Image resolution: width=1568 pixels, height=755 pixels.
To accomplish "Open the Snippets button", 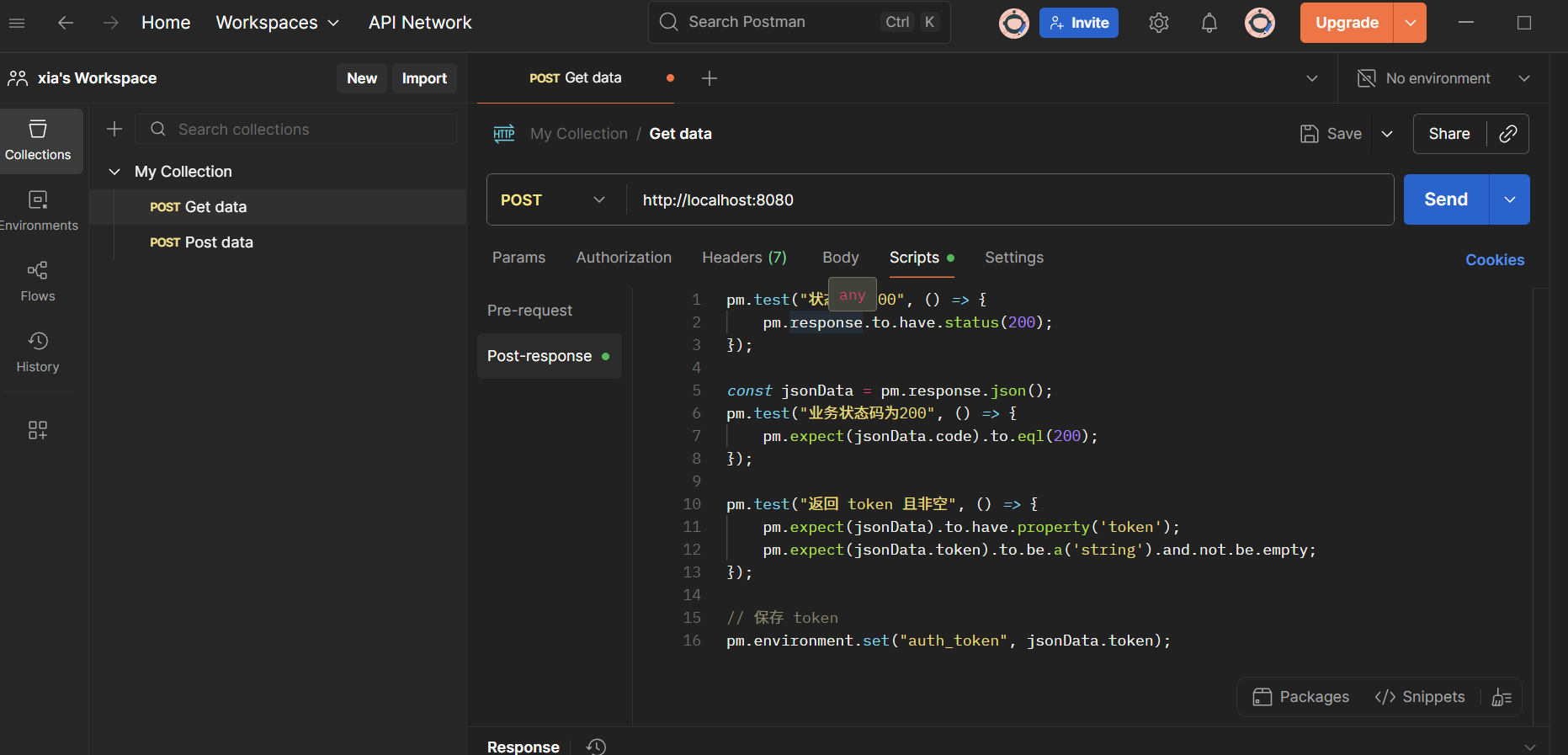I will coord(1420,697).
